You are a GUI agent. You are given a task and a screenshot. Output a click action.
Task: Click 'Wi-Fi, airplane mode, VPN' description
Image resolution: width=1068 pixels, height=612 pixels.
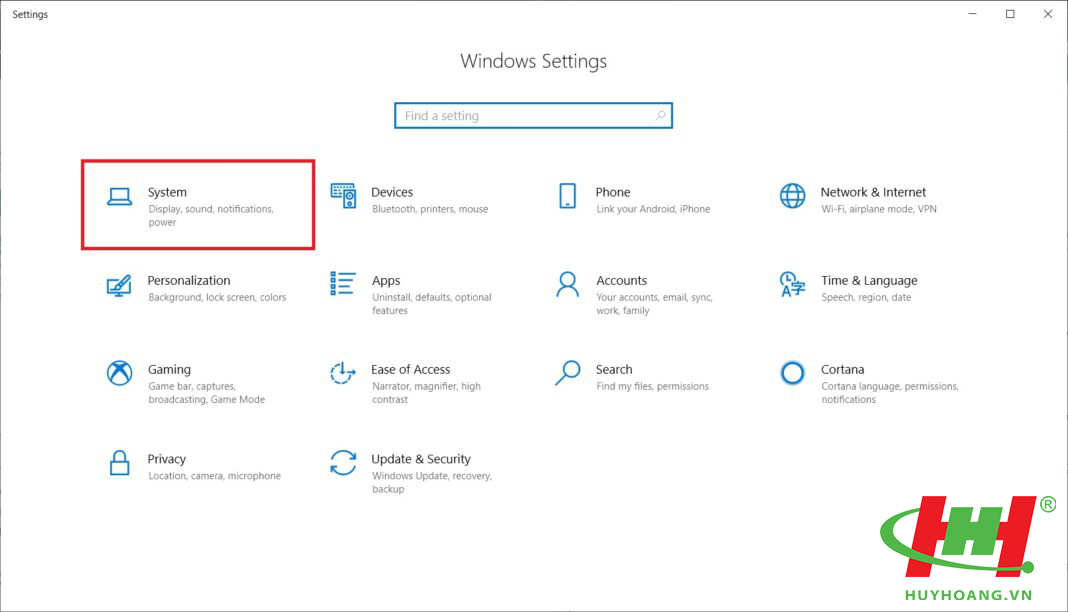[x=879, y=209]
